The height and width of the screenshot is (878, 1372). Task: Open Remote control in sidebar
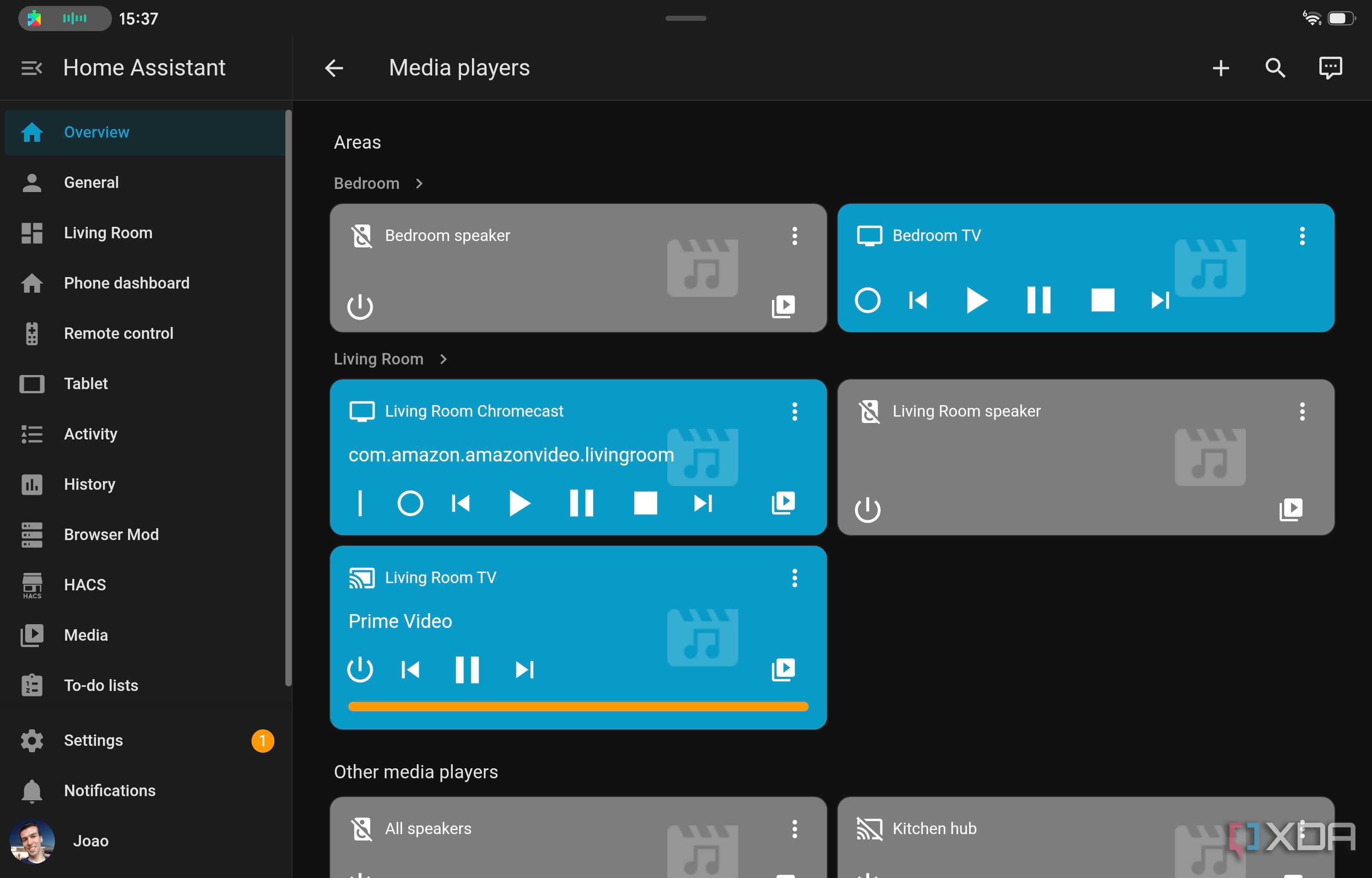[x=145, y=333]
